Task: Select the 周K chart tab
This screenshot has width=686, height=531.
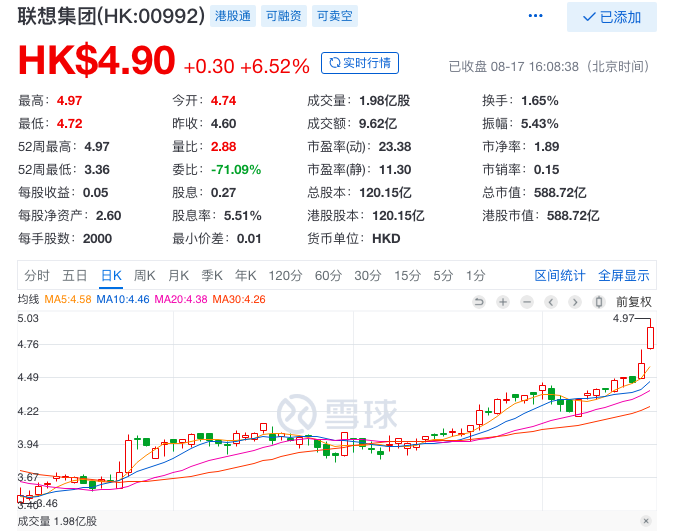Action: click(x=144, y=276)
